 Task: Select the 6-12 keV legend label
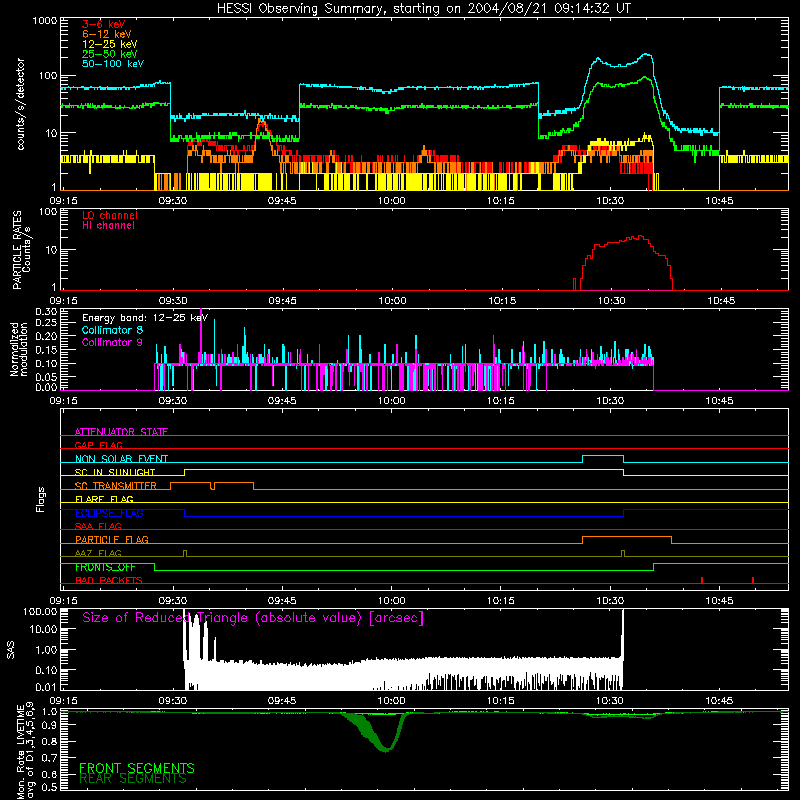[107, 34]
